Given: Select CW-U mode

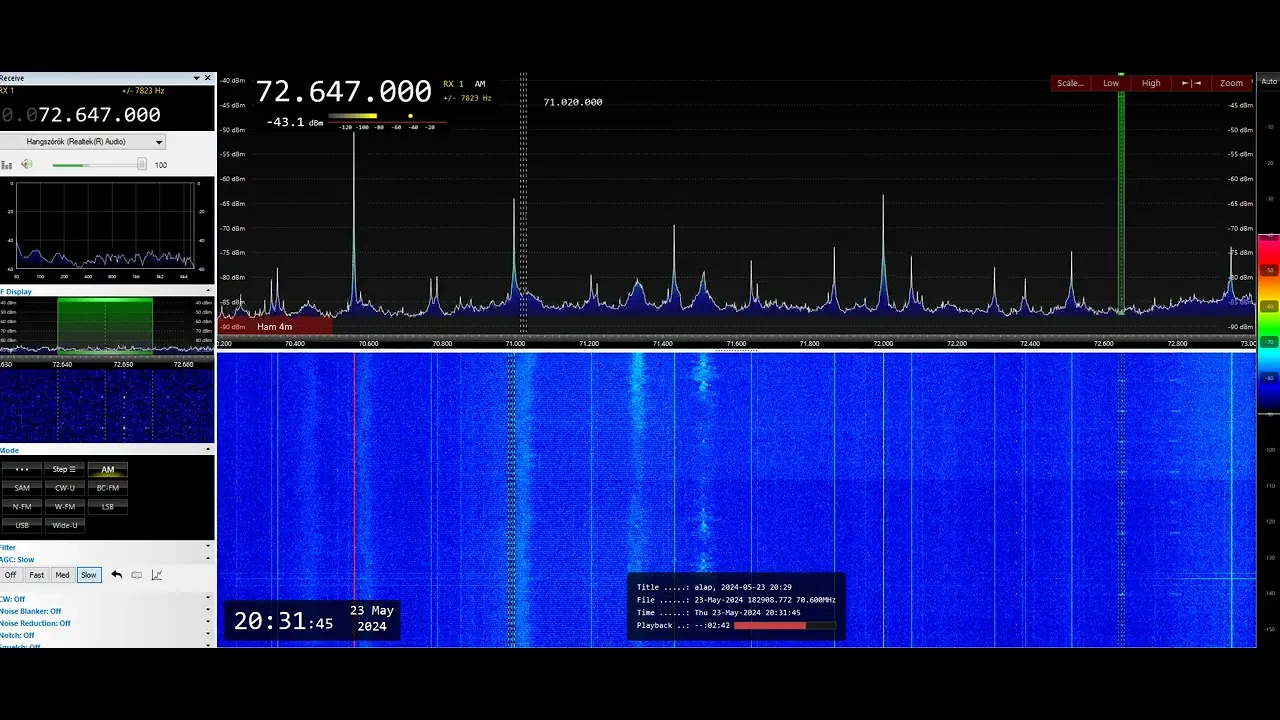Looking at the screenshot, I should point(64,488).
